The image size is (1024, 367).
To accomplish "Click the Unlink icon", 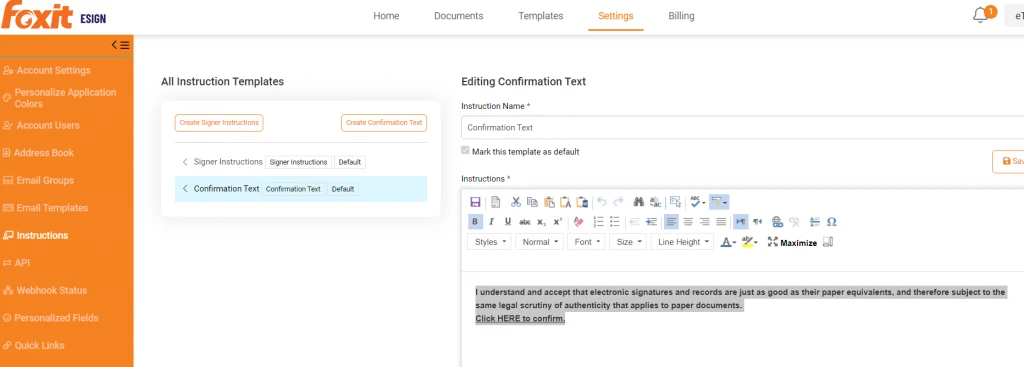I will 794,221.
